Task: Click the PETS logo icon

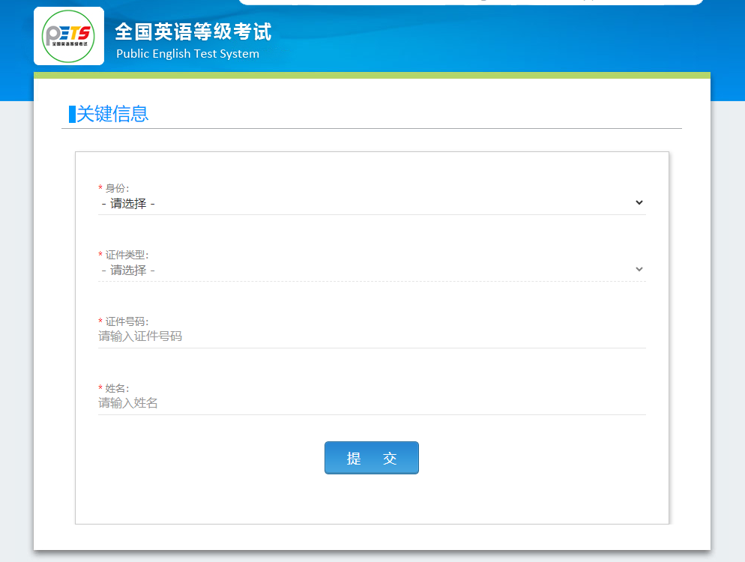Action: [x=68, y=37]
